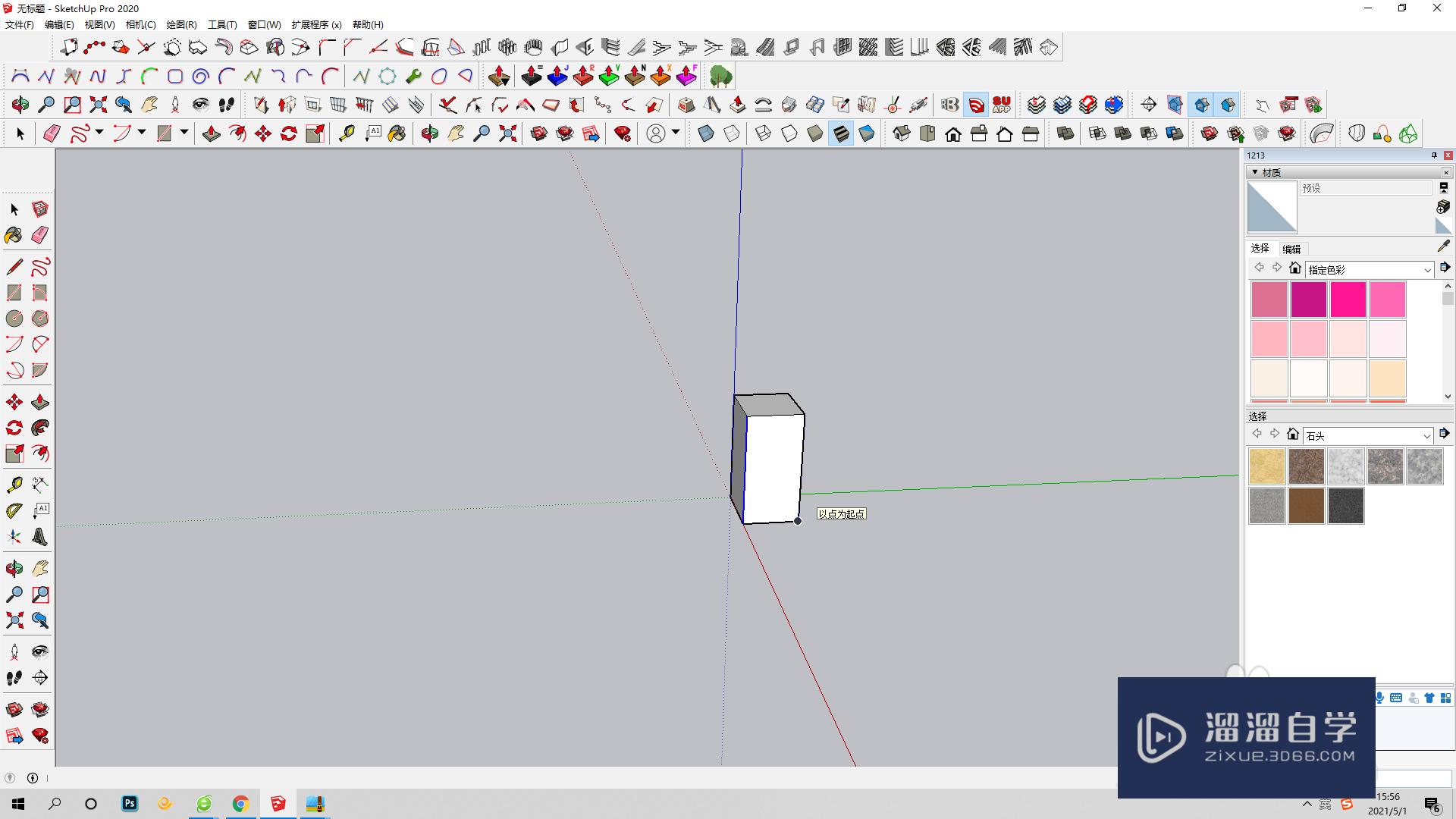Open the Rectangle tool dropdown arrow in top toolbar
1456x819 pixels.
[x=184, y=133]
